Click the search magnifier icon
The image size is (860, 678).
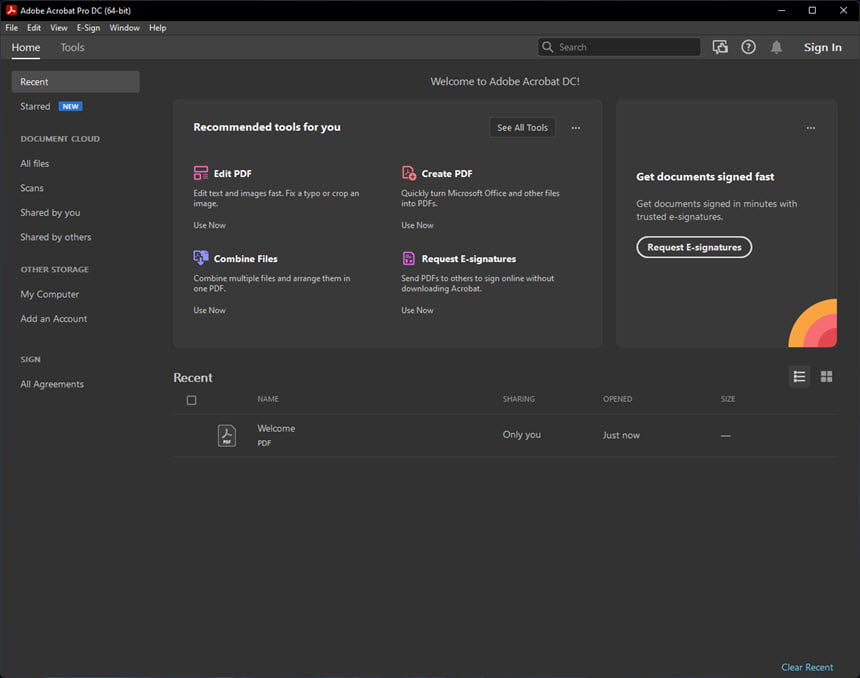tap(547, 47)
